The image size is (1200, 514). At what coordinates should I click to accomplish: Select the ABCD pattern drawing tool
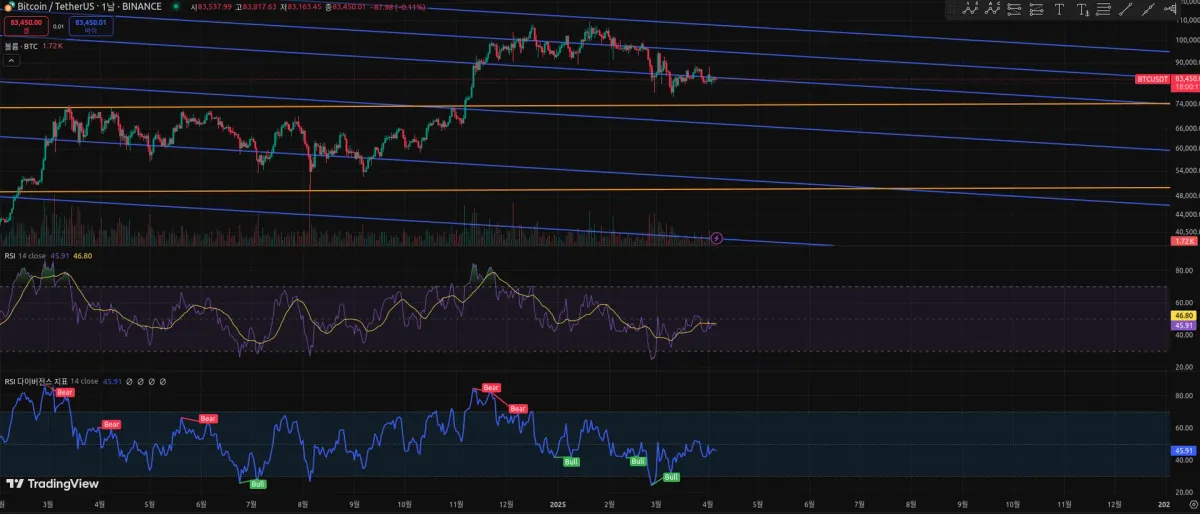click(992, 9)
